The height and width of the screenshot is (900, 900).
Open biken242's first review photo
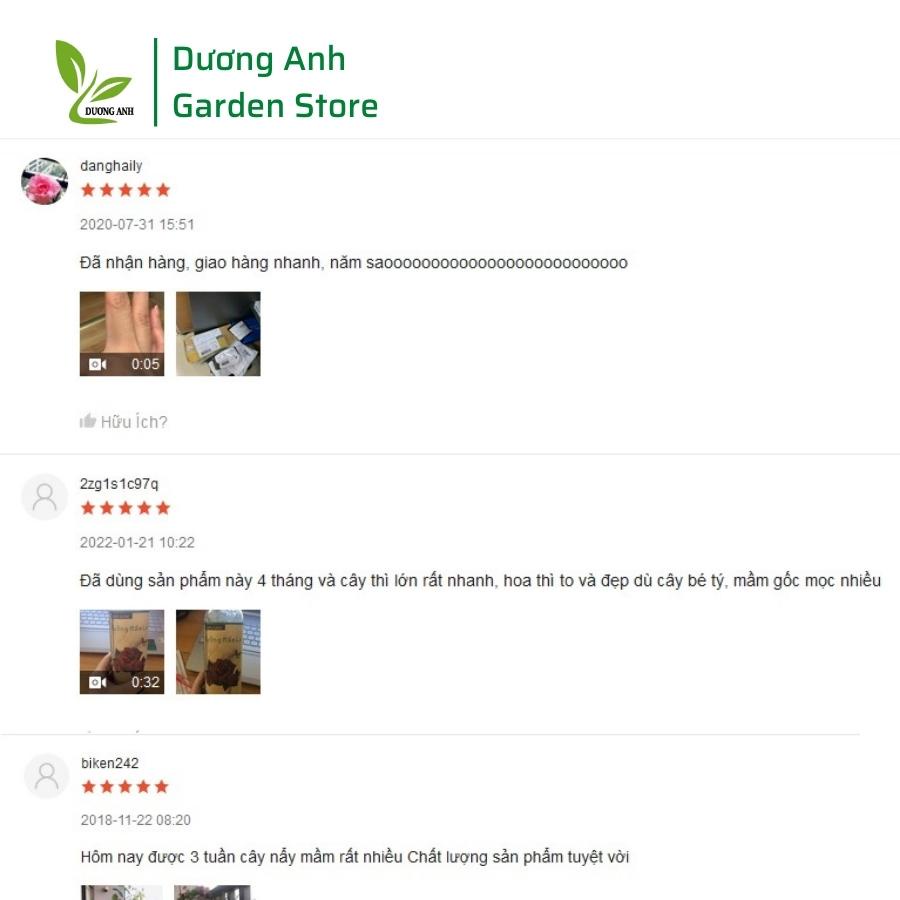[x=121, y=893]
